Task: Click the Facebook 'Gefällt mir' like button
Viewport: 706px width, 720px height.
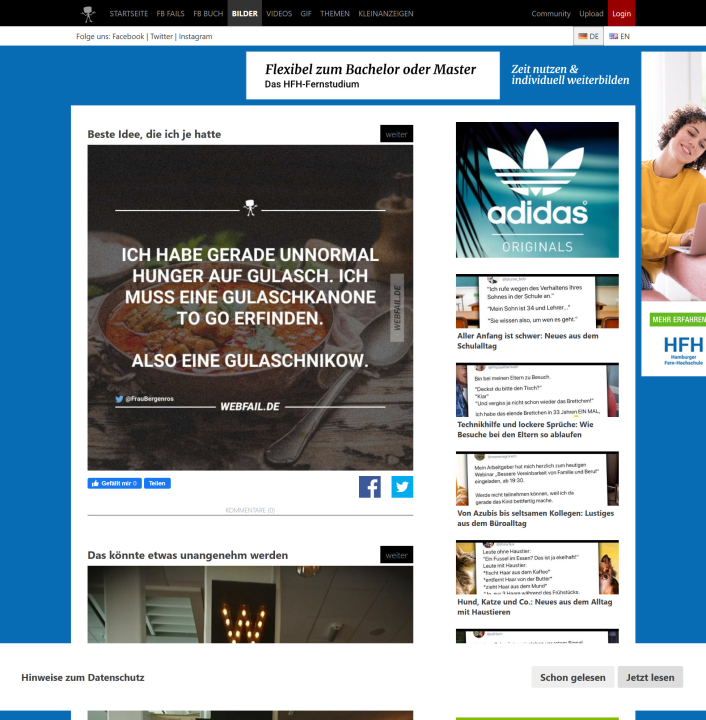Action: pyautogui.click(x=114, y=483)
